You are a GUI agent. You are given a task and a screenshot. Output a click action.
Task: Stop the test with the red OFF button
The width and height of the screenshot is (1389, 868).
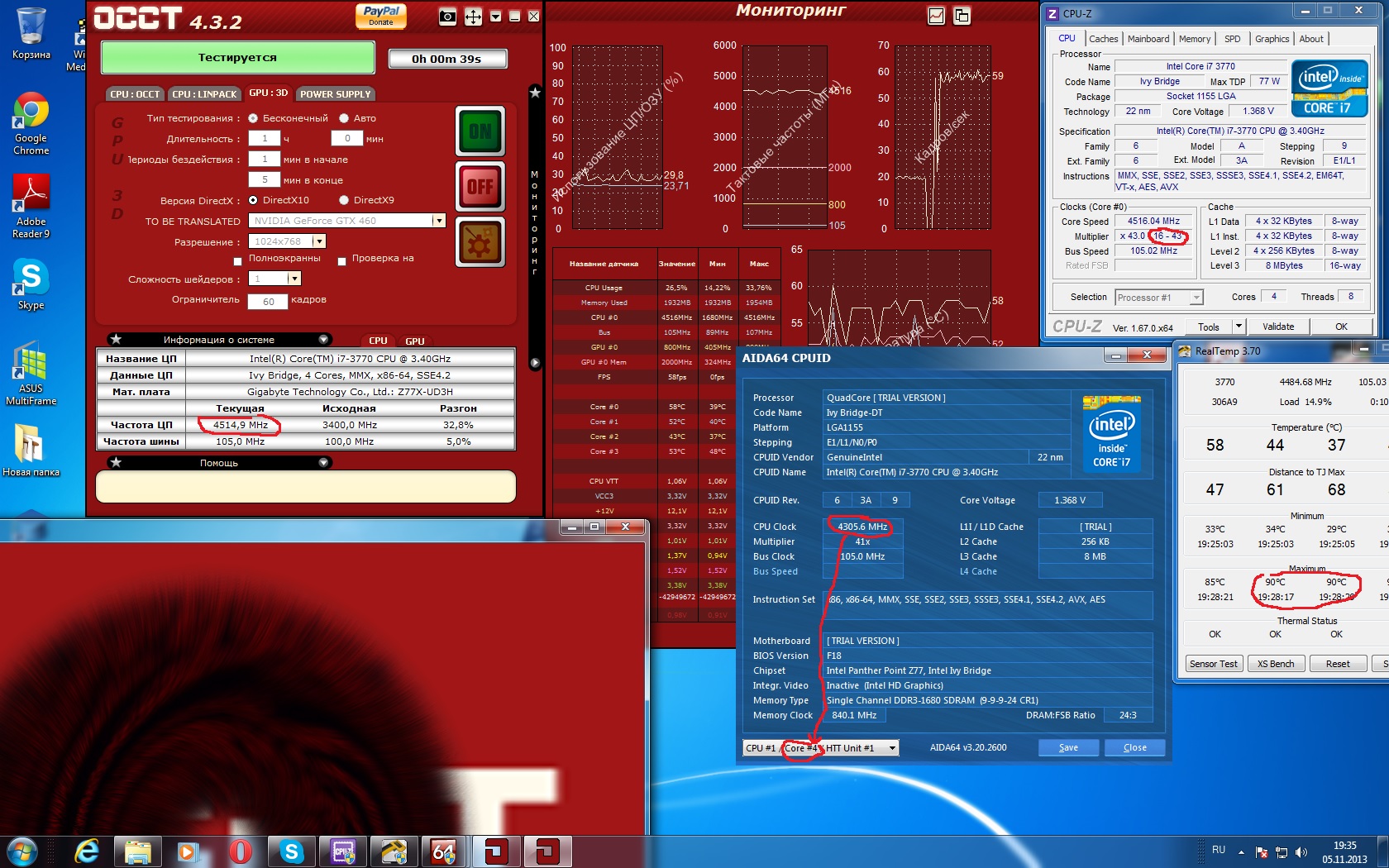coord(480,186)
